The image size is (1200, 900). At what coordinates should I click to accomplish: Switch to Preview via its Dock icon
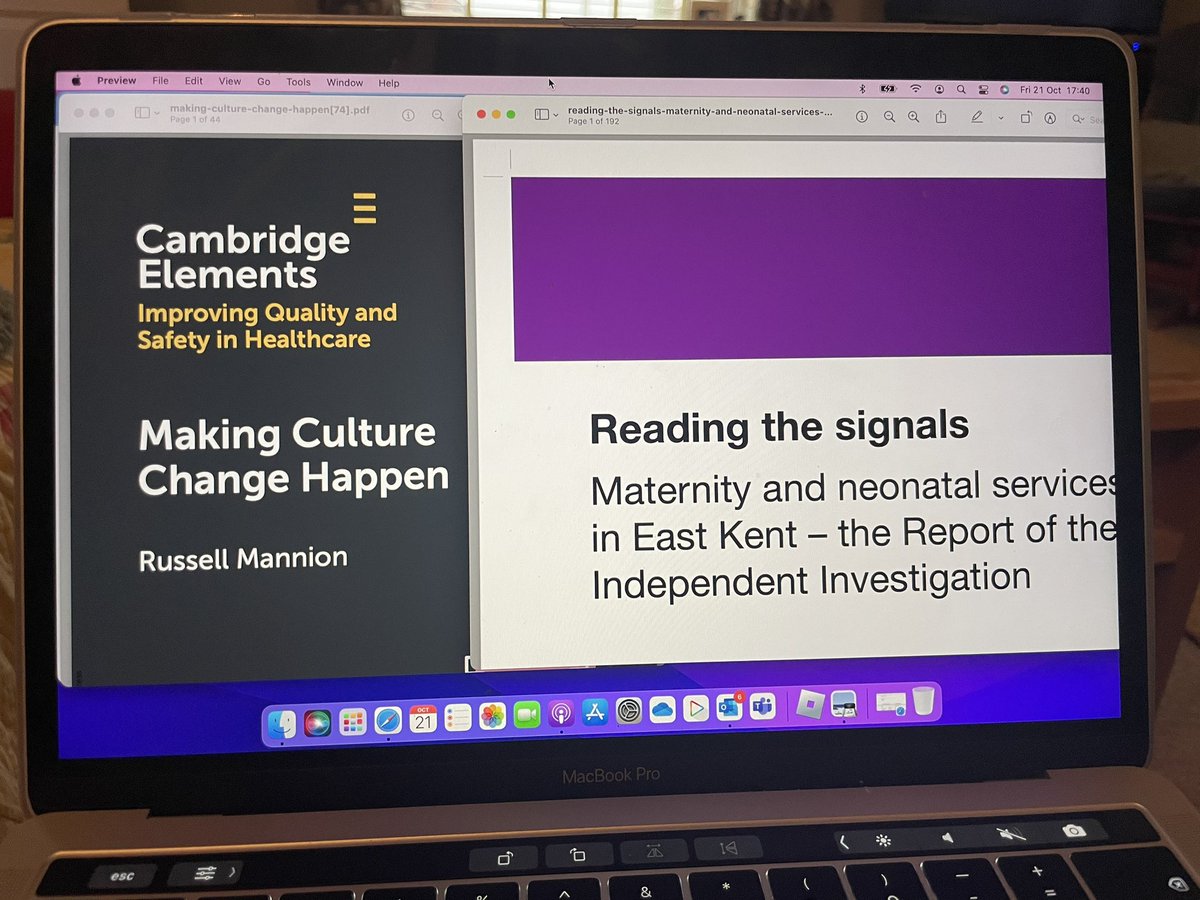pyautogui.click(x=843, y=704)
